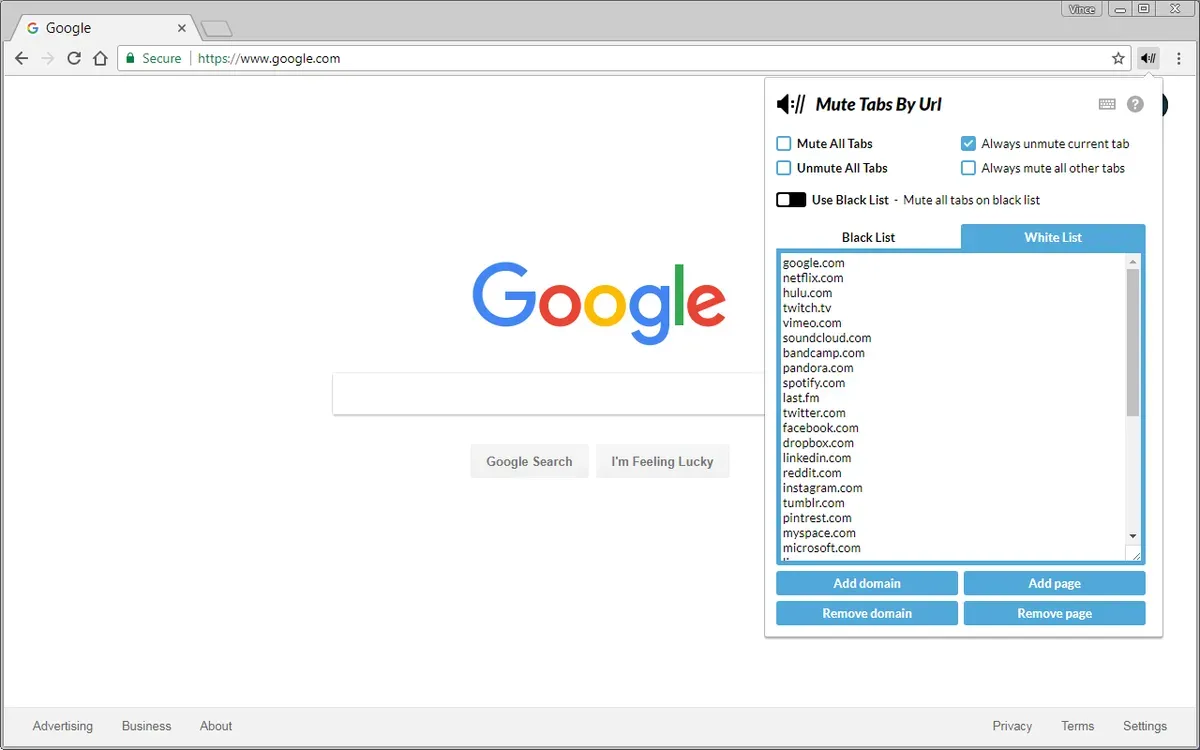Enable Always mute all other tabs
The image size is (1200, 750).
[x=968, y=168]
